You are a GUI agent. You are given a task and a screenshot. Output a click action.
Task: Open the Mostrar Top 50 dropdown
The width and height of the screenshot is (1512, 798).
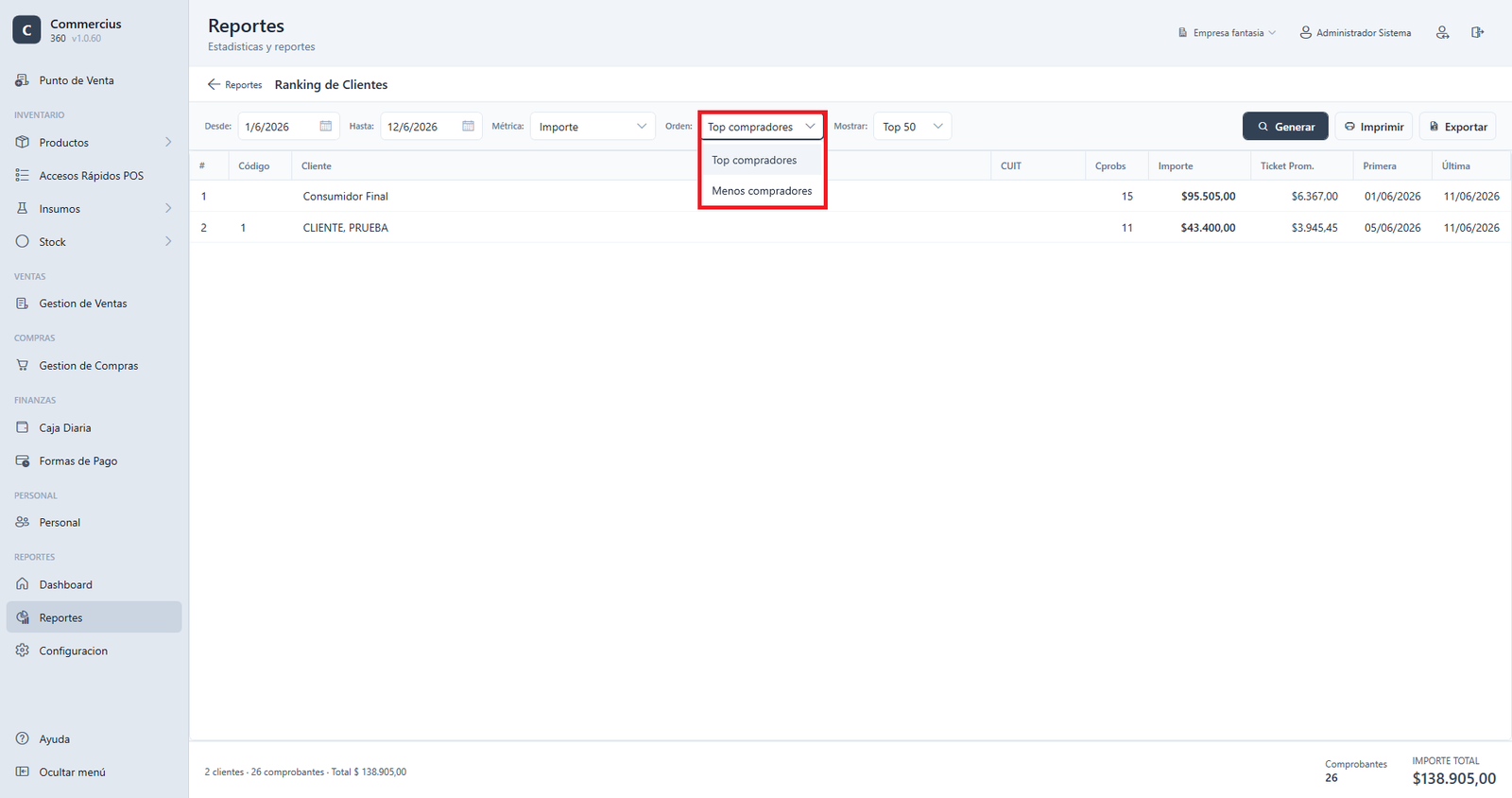pyautogui.click(x=912, y=127)
